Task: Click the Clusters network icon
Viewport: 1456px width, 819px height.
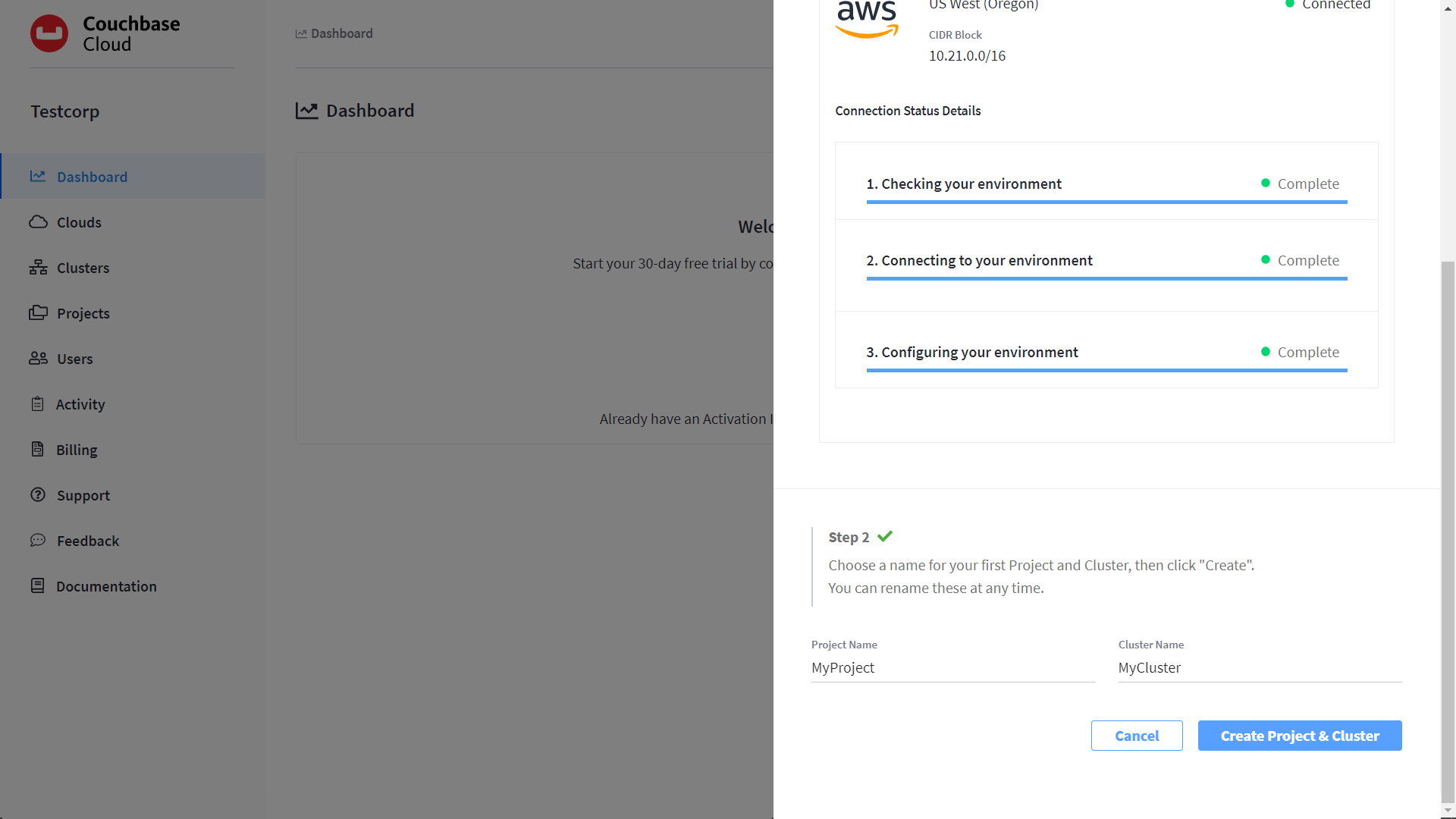Action: 38,268
